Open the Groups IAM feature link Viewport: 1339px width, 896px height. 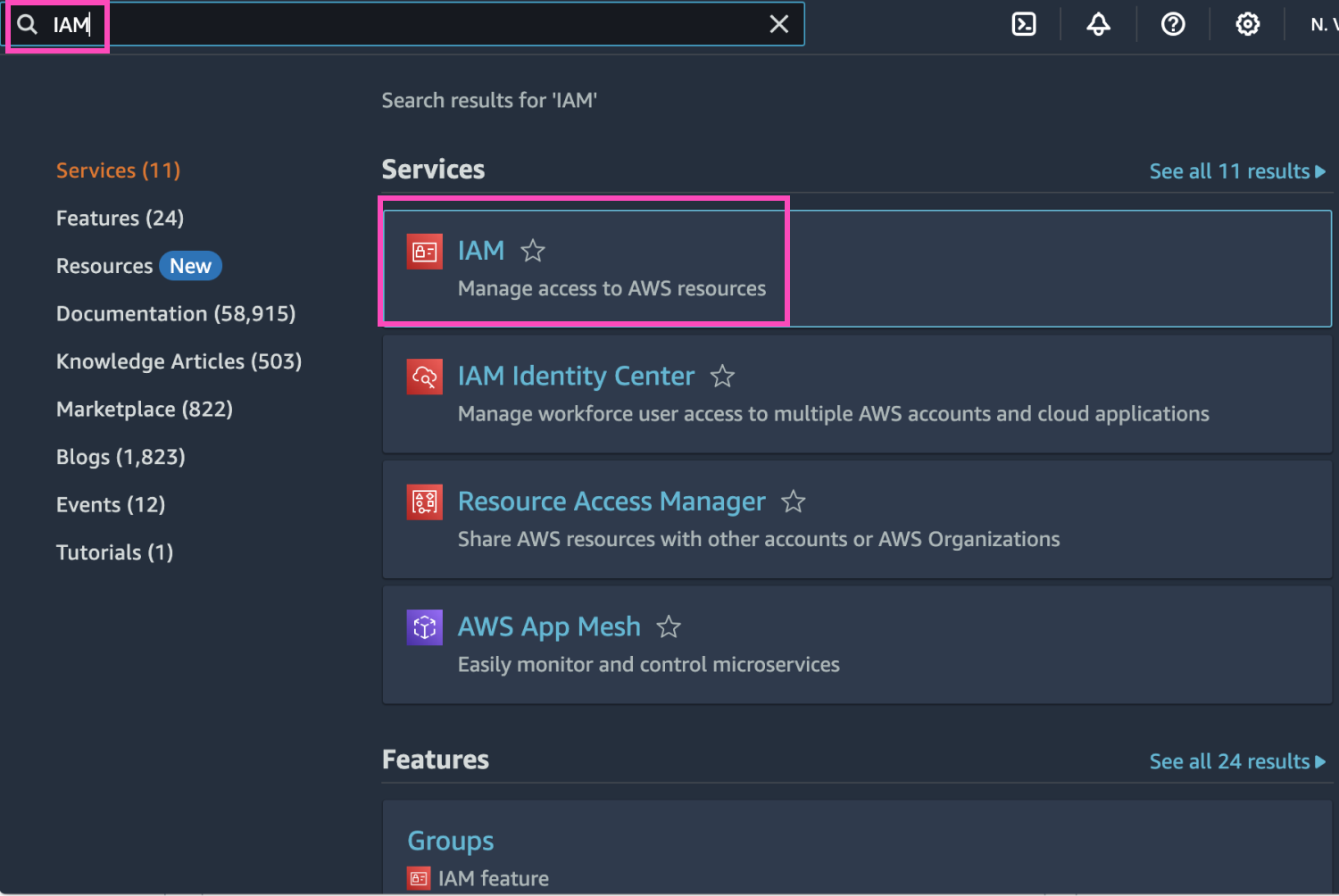(451, 840)
